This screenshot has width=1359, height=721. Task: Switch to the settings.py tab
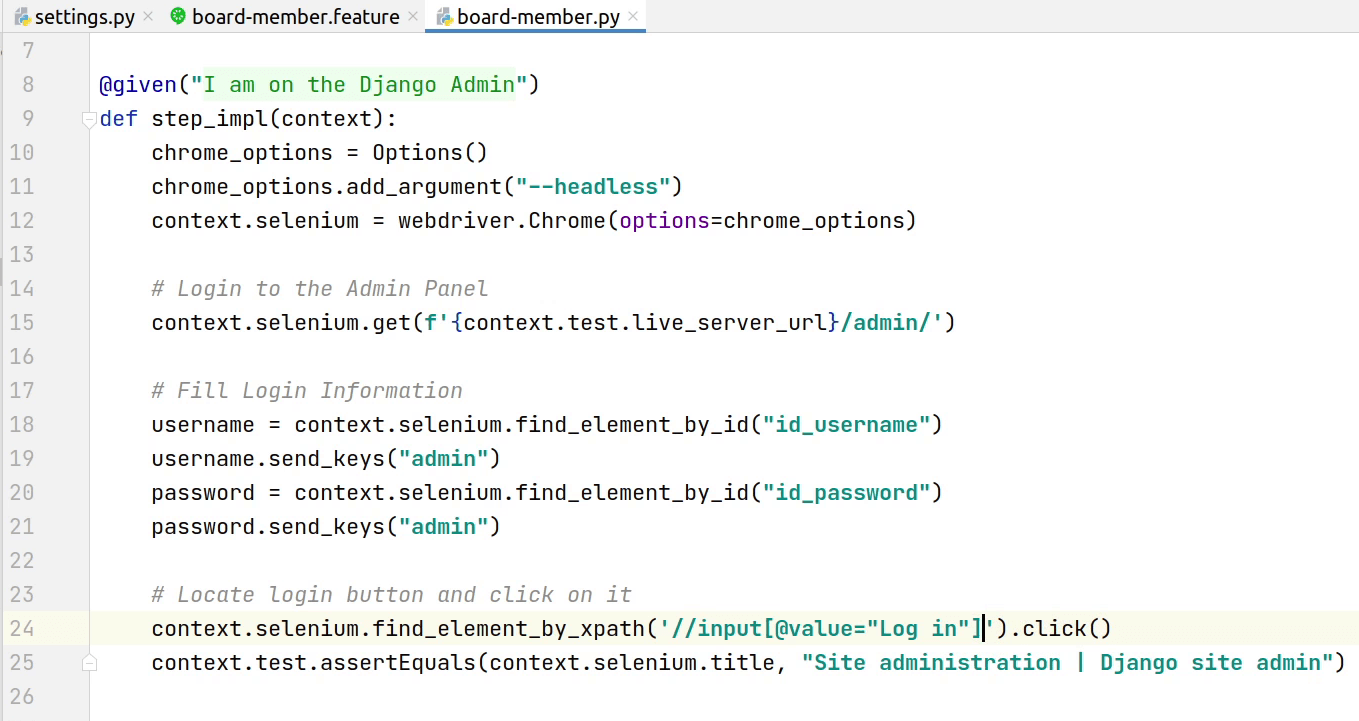click(84, 17)
